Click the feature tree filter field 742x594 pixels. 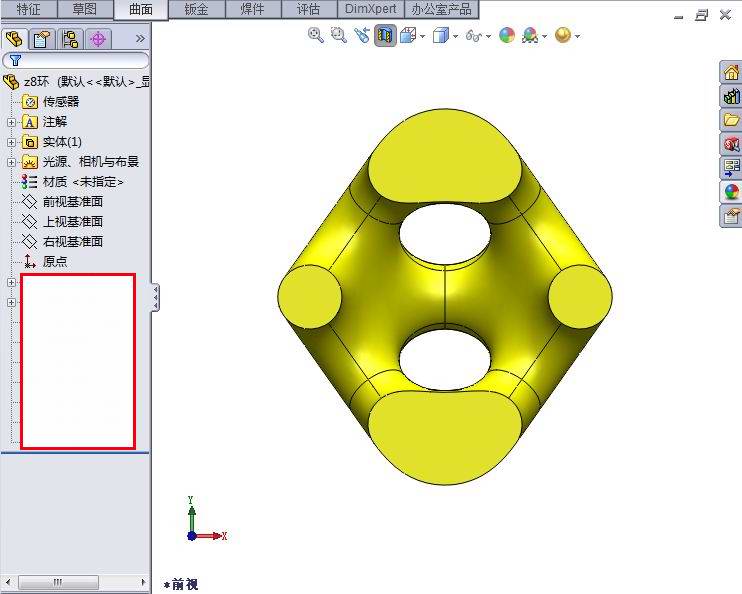click(76, 60)
